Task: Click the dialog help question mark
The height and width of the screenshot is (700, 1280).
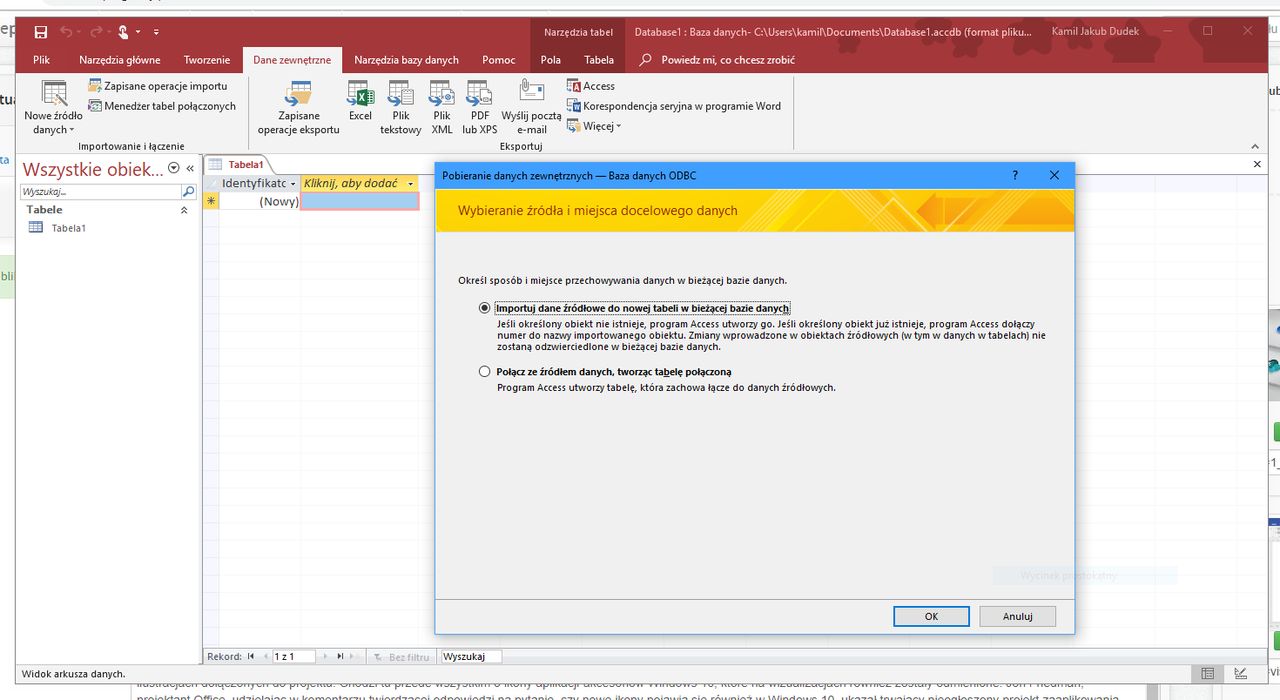Action: point(1015,175)
